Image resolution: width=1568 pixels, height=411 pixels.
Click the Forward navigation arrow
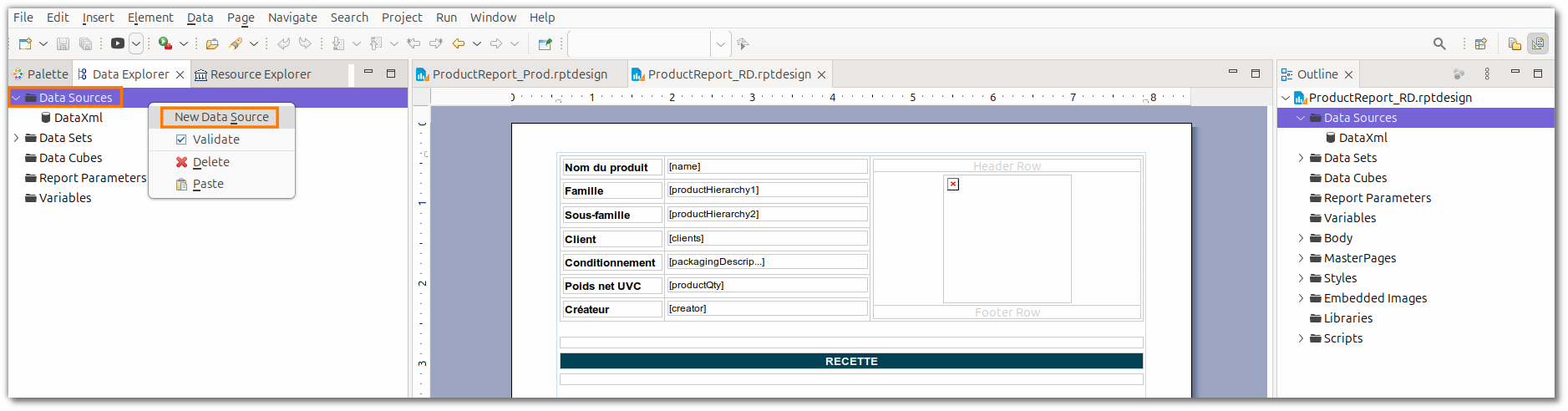tap(496, 43)
